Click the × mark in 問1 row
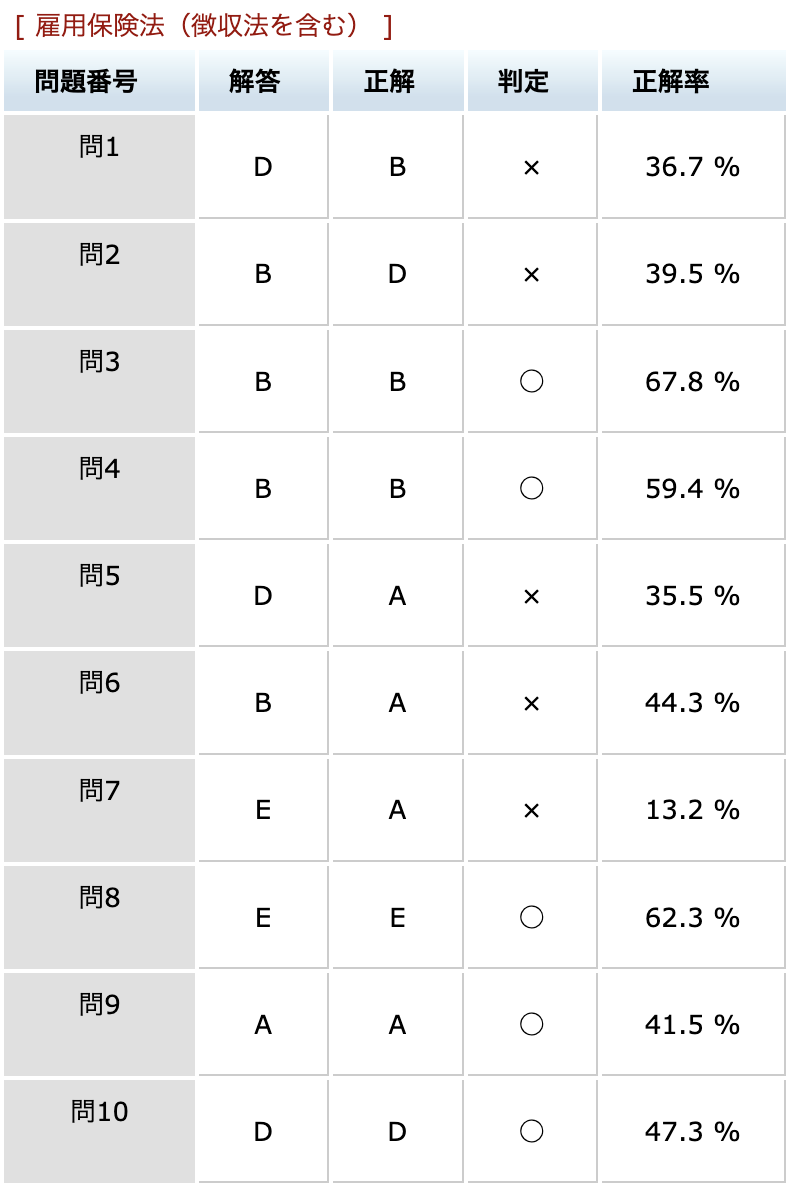This screenshot has width=802, height=1200. pyautogui.click(x=532, y=167)
